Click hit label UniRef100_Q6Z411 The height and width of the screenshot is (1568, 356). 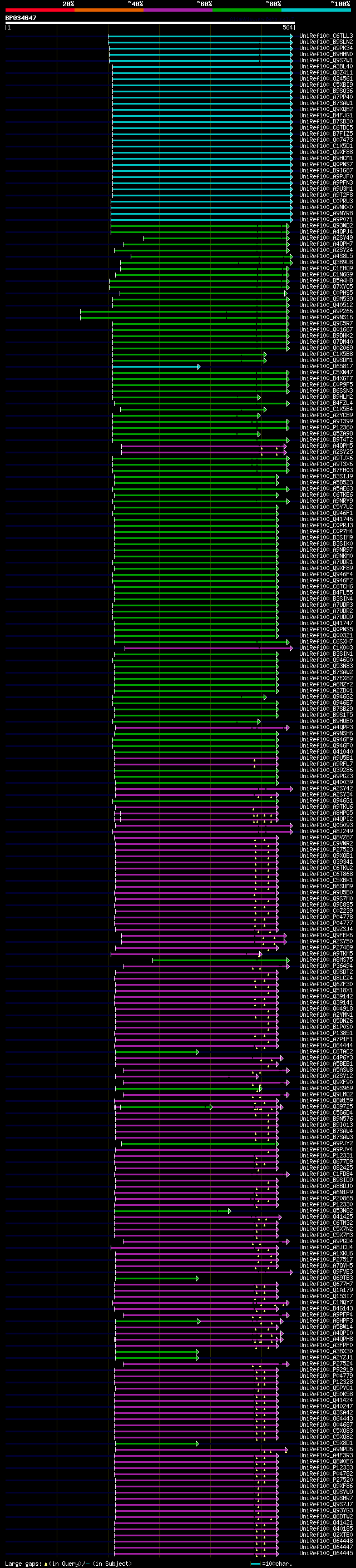[326, 72]
